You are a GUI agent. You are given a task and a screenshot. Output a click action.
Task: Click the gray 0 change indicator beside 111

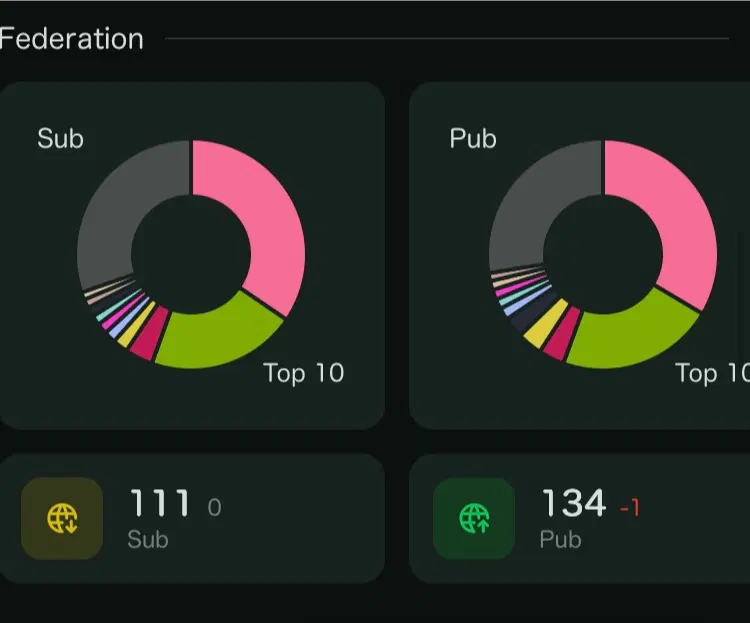(214, 509)
